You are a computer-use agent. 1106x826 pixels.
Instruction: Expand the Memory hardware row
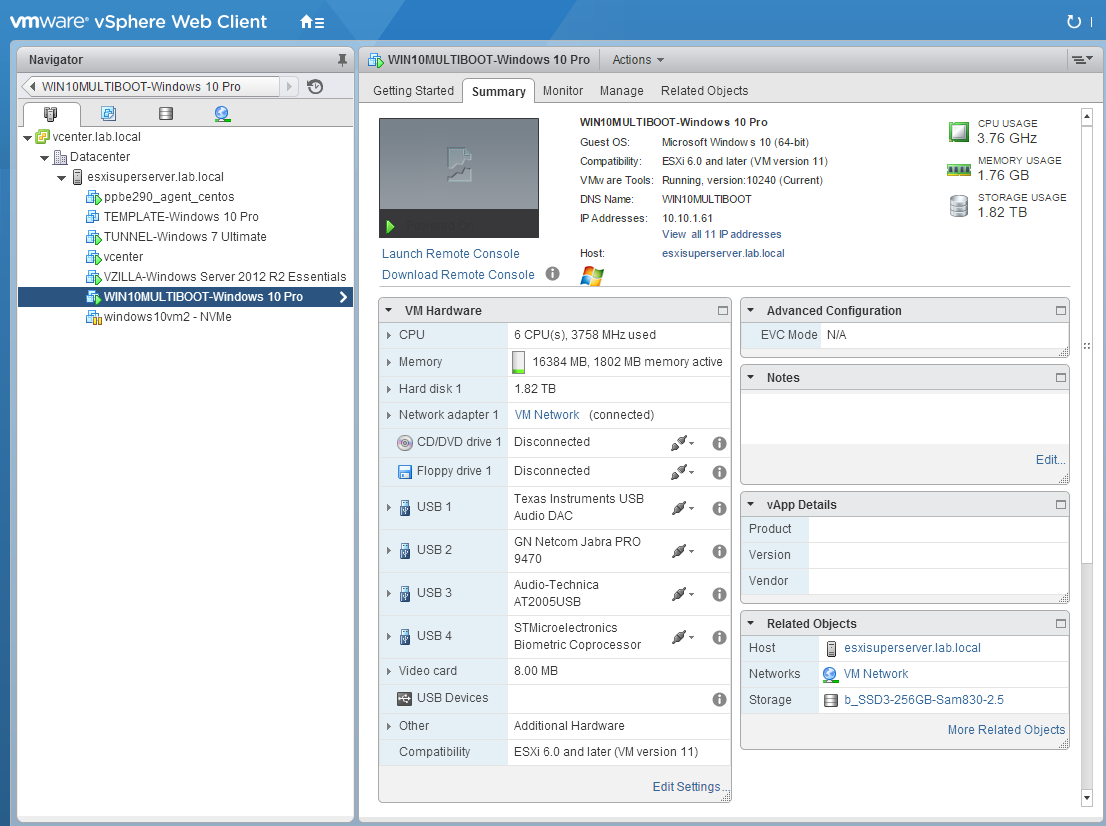pyautogui.click(x=389, y=362)
